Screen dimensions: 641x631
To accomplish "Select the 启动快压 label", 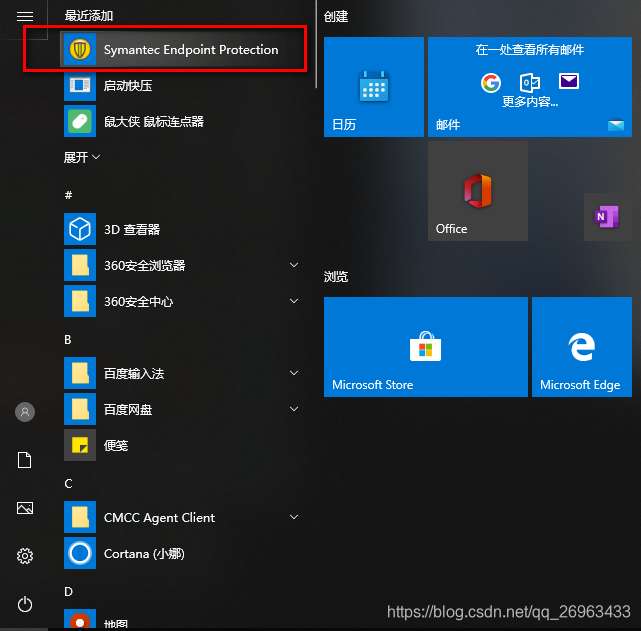I will [x=128, y=86].
